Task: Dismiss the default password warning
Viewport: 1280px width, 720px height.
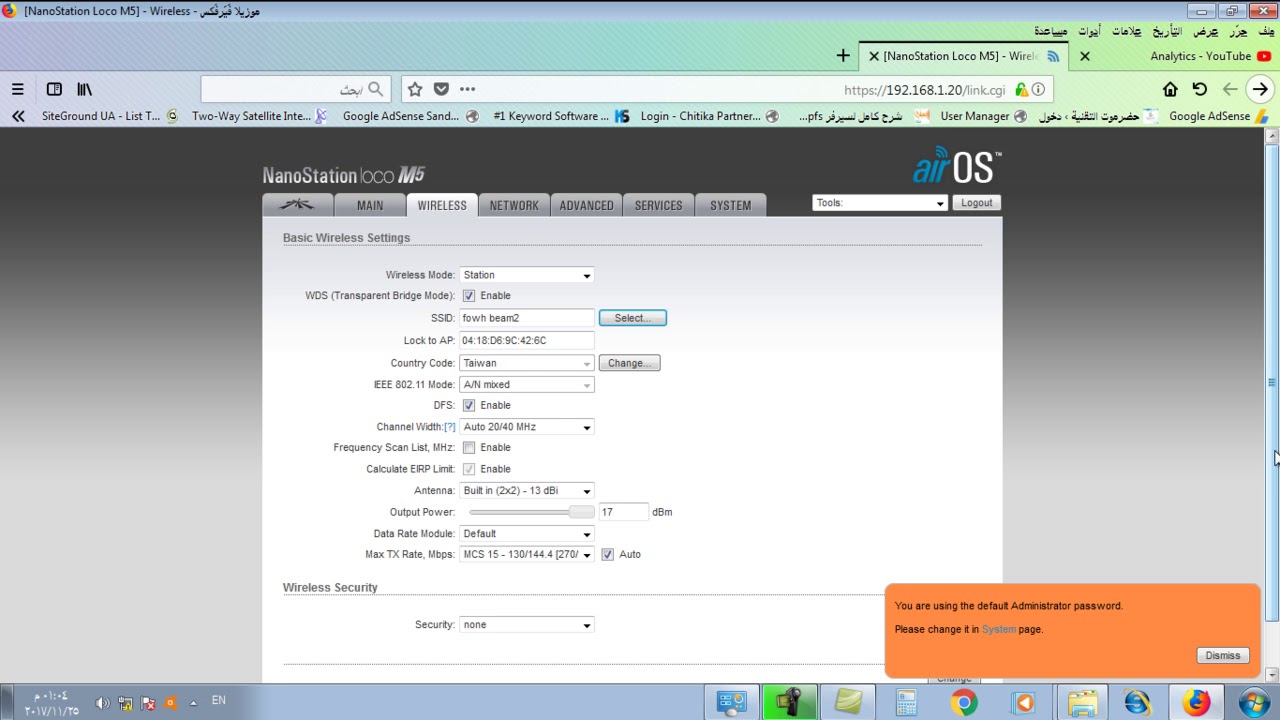Action: (1223, 656)
